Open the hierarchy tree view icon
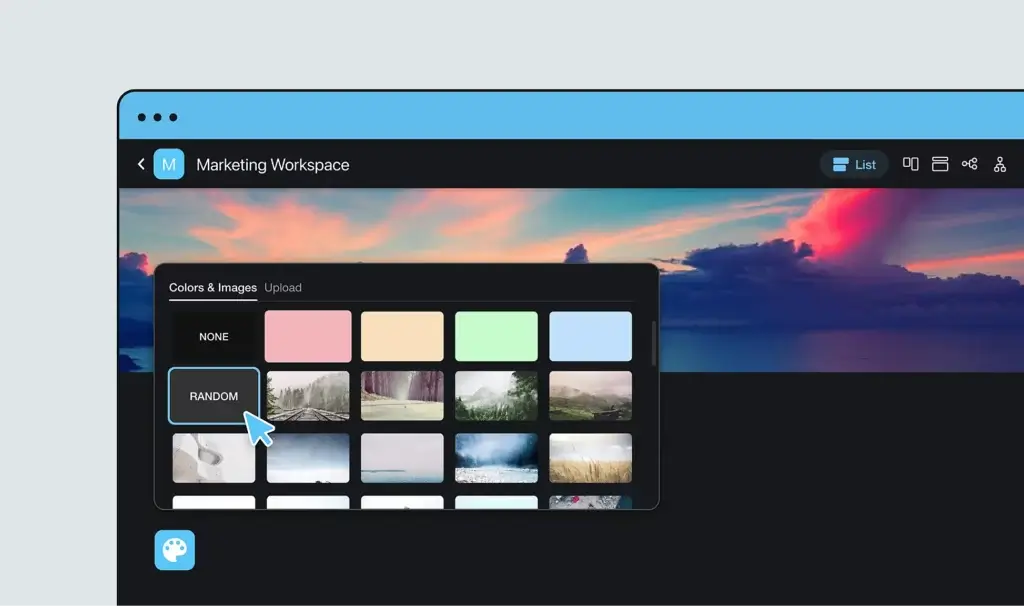This screenshot has height=606, width=1024. [999, 164]
